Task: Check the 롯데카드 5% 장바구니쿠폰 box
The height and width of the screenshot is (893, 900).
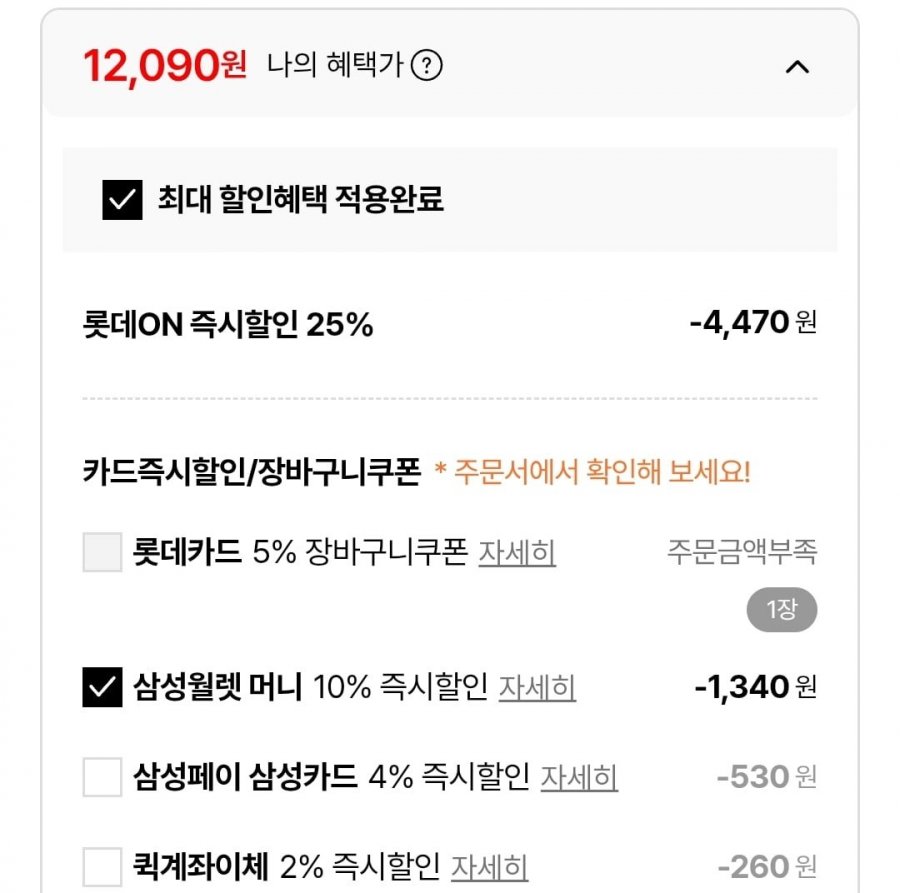Action: click(x=102, y=552)
